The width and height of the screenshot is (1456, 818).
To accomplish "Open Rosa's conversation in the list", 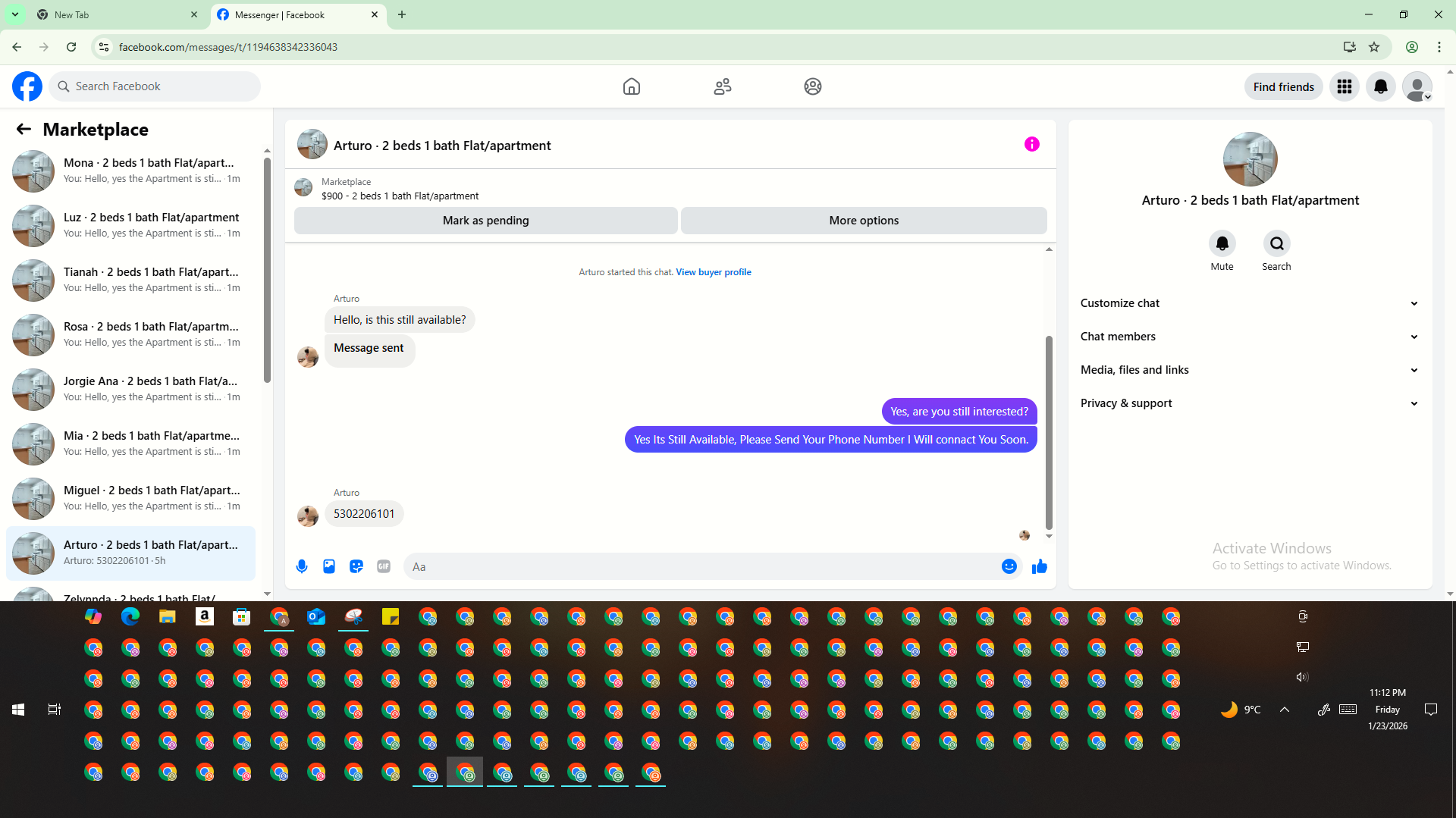I will click(130, 334).
